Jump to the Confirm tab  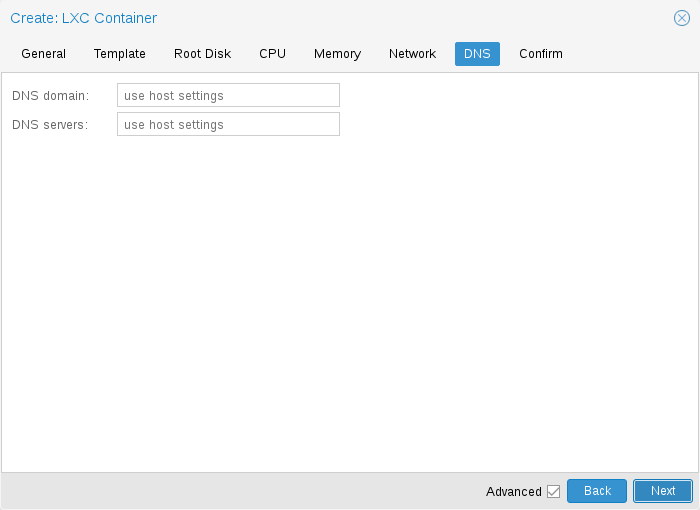pos(540,54)
